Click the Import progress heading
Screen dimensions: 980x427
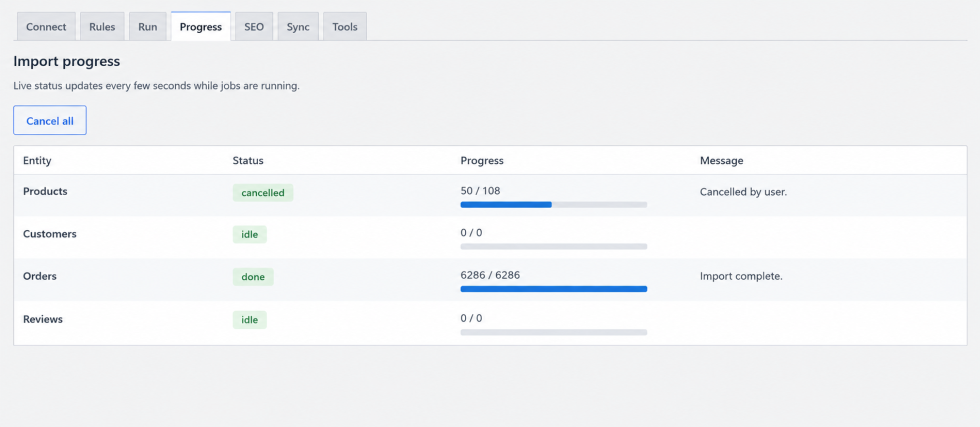[x=67, y=61]
